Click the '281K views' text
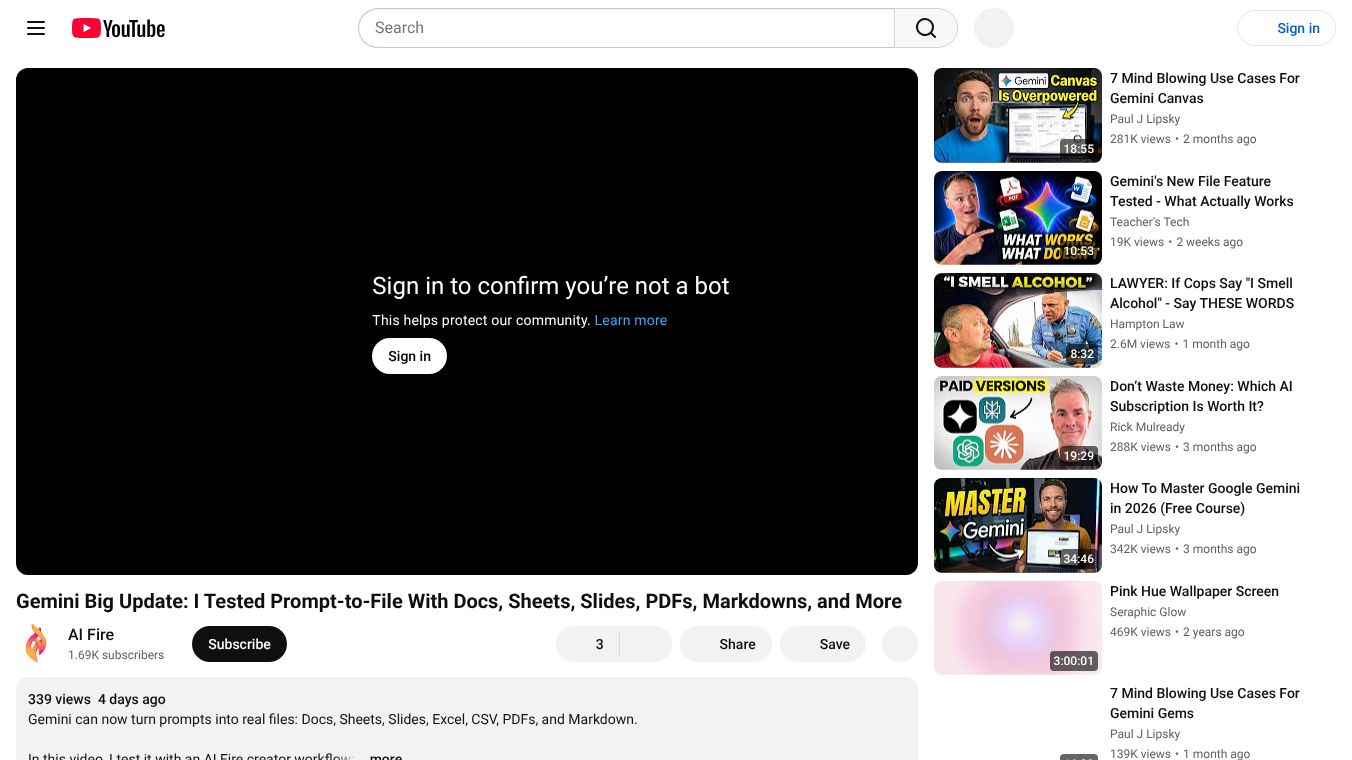 coord(1140,139)
